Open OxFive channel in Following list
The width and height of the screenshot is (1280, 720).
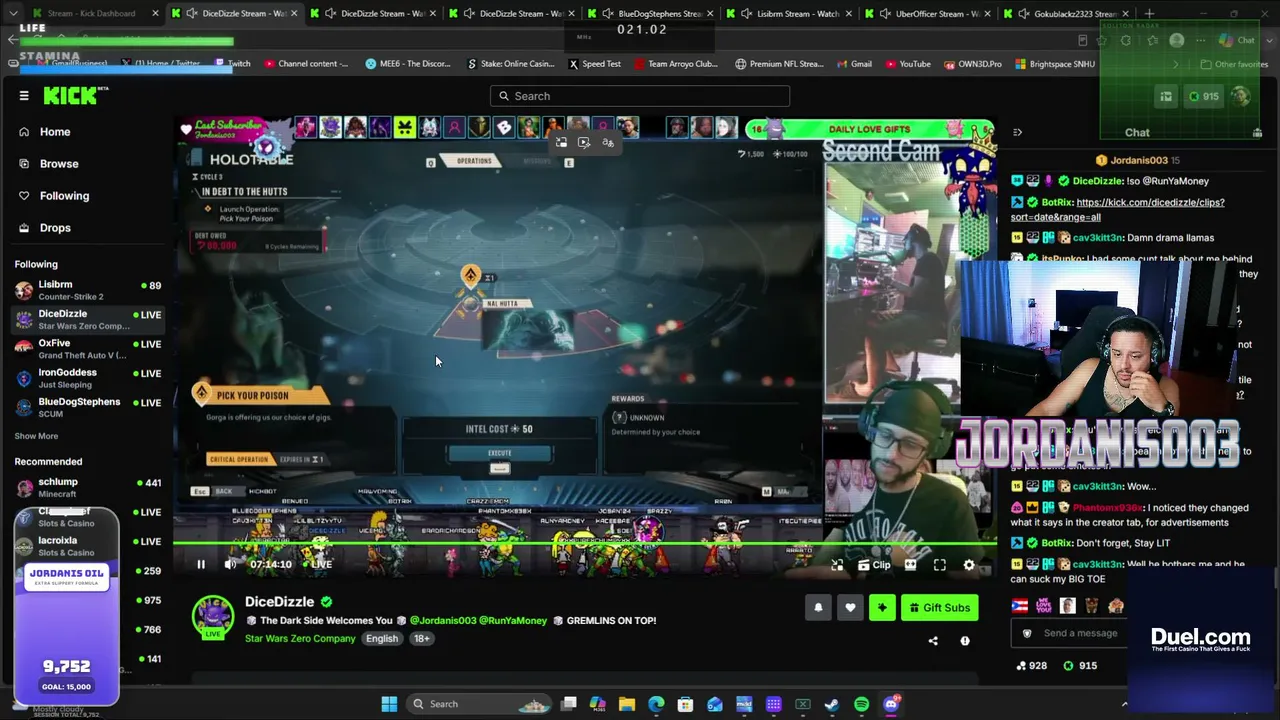pos(88,349)
